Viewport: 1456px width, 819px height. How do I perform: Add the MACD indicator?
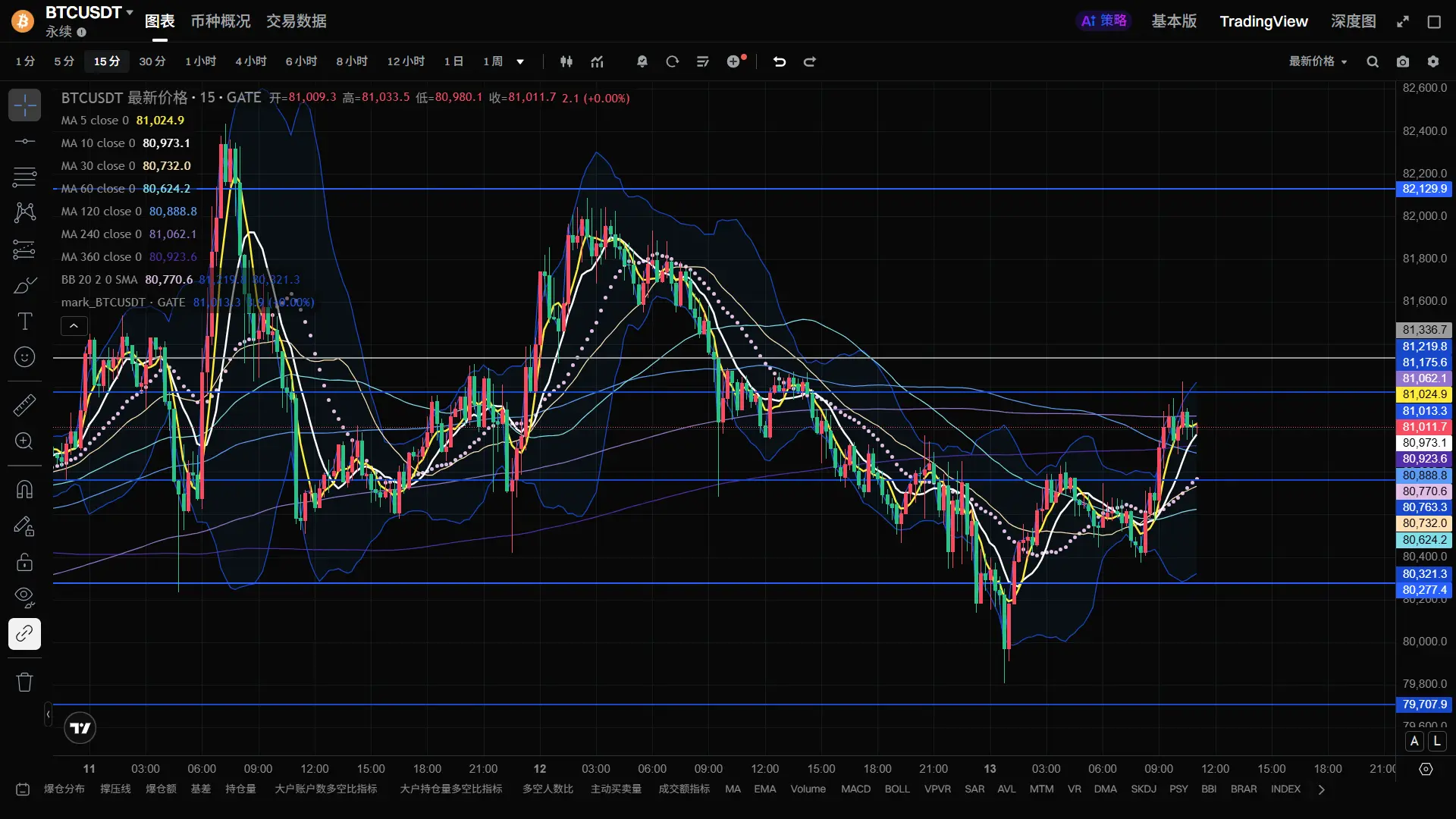point(856,789)
